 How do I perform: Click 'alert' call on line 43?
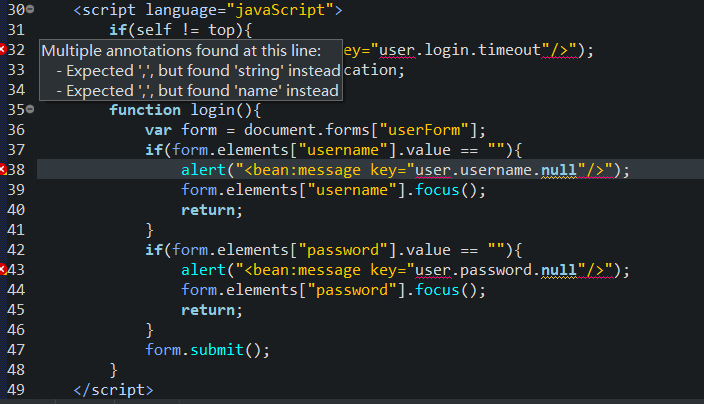[203, 270]
